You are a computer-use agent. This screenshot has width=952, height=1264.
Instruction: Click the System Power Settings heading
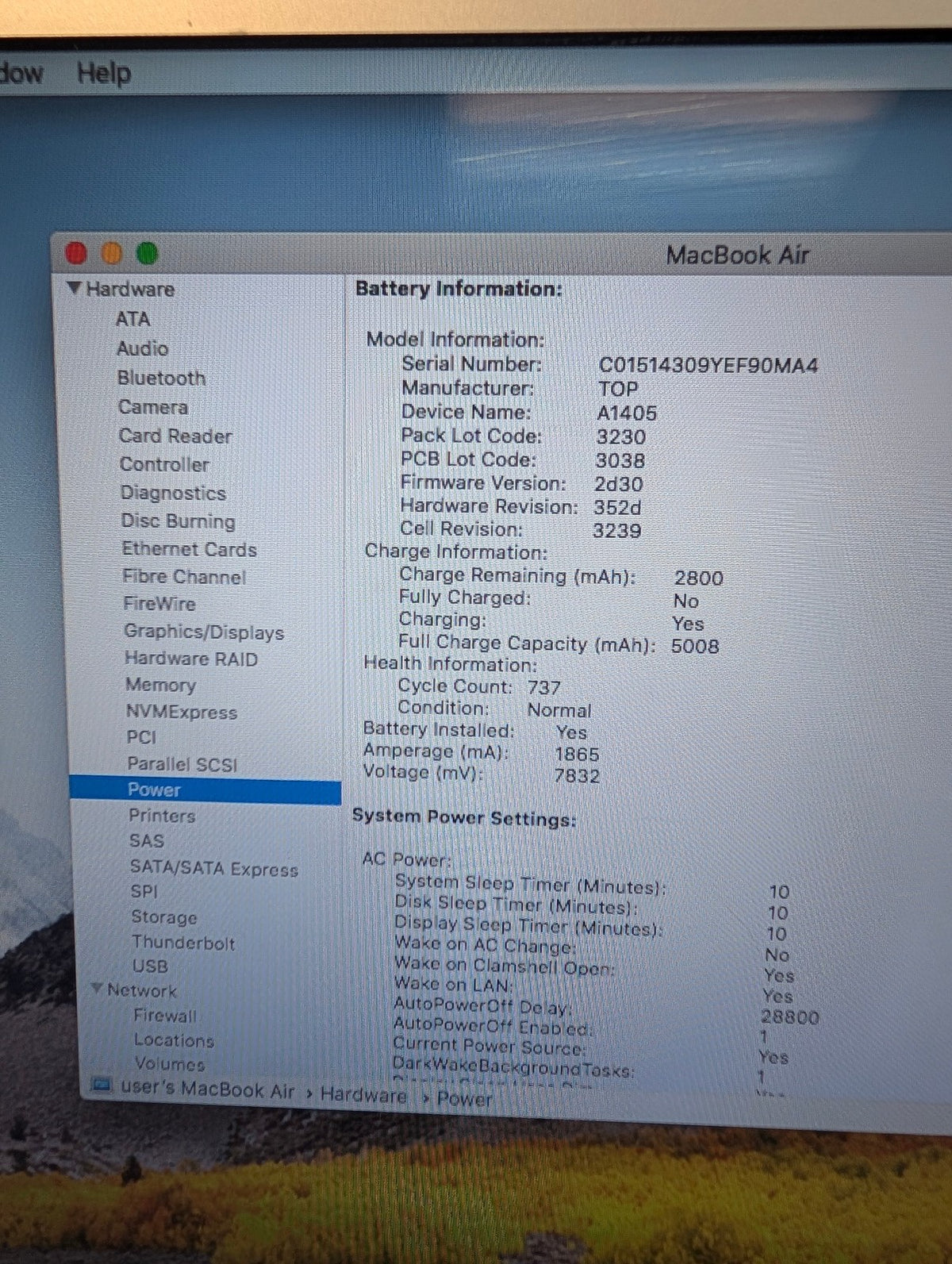pos(465,818)
